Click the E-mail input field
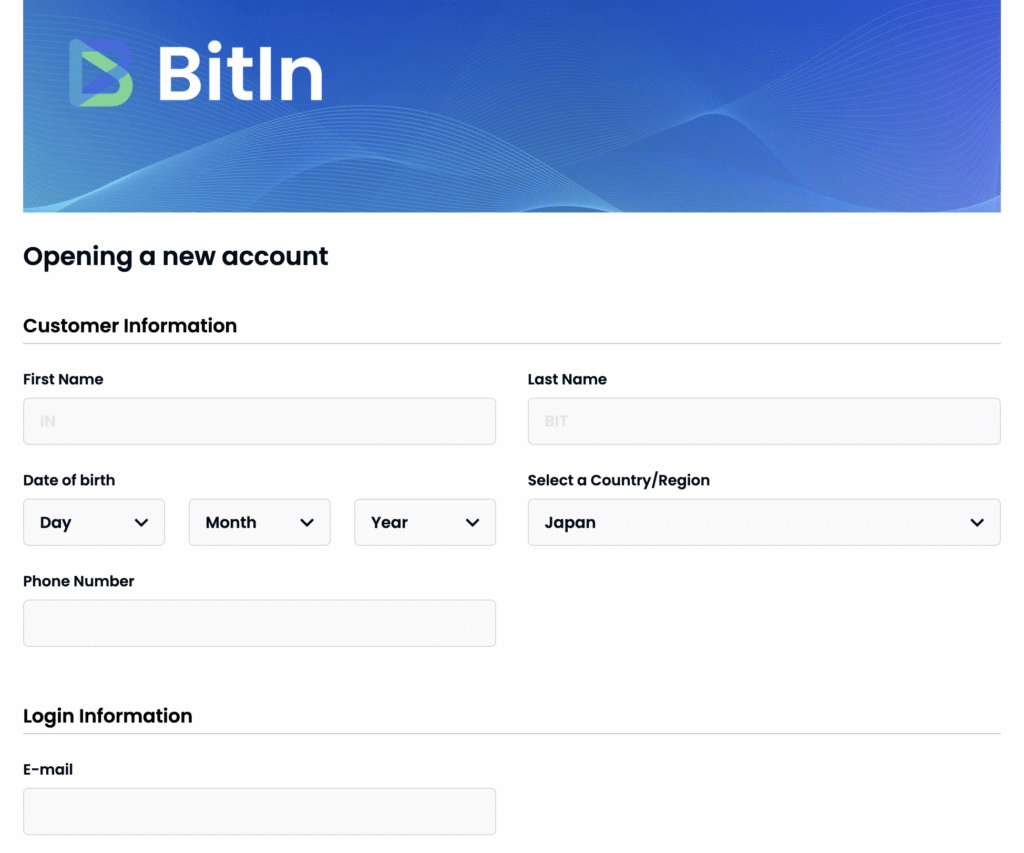 [x=259, y=811]
